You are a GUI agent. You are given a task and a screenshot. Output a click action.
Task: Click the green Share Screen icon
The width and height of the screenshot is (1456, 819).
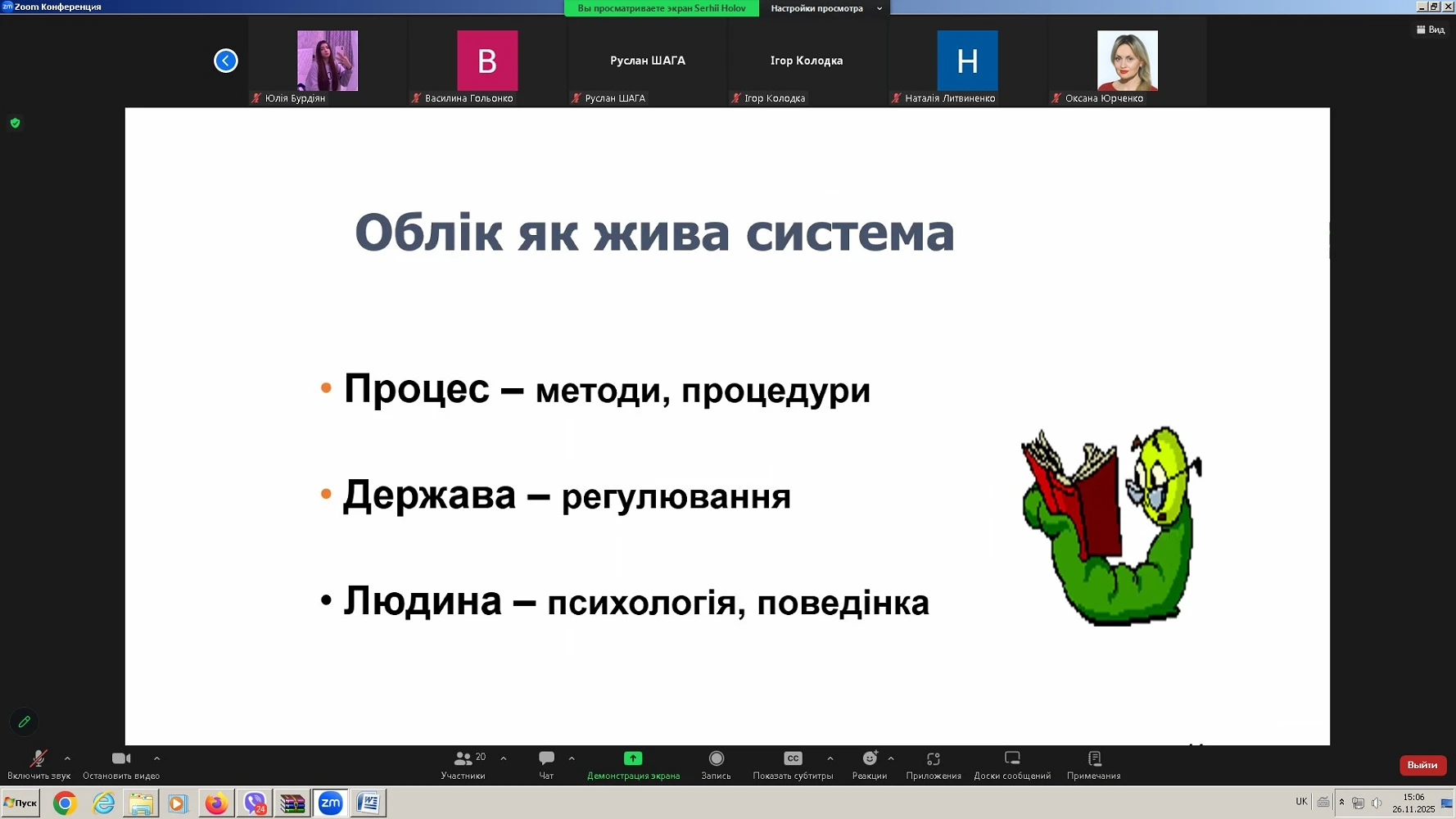(x=633, y=759)
